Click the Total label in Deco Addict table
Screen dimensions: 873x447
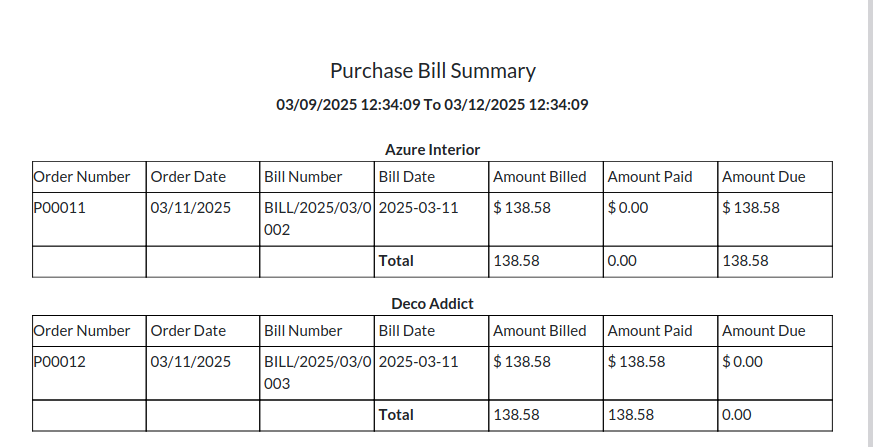pyautogui.click(x=396, y=415)
